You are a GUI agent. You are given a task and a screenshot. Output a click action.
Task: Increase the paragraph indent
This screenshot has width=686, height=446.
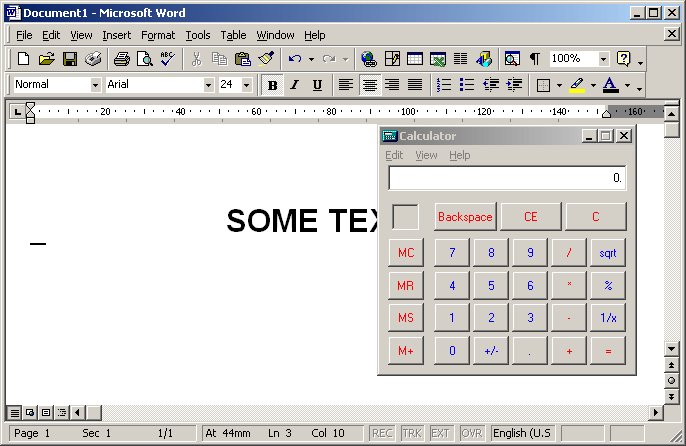tap(514, 85)
